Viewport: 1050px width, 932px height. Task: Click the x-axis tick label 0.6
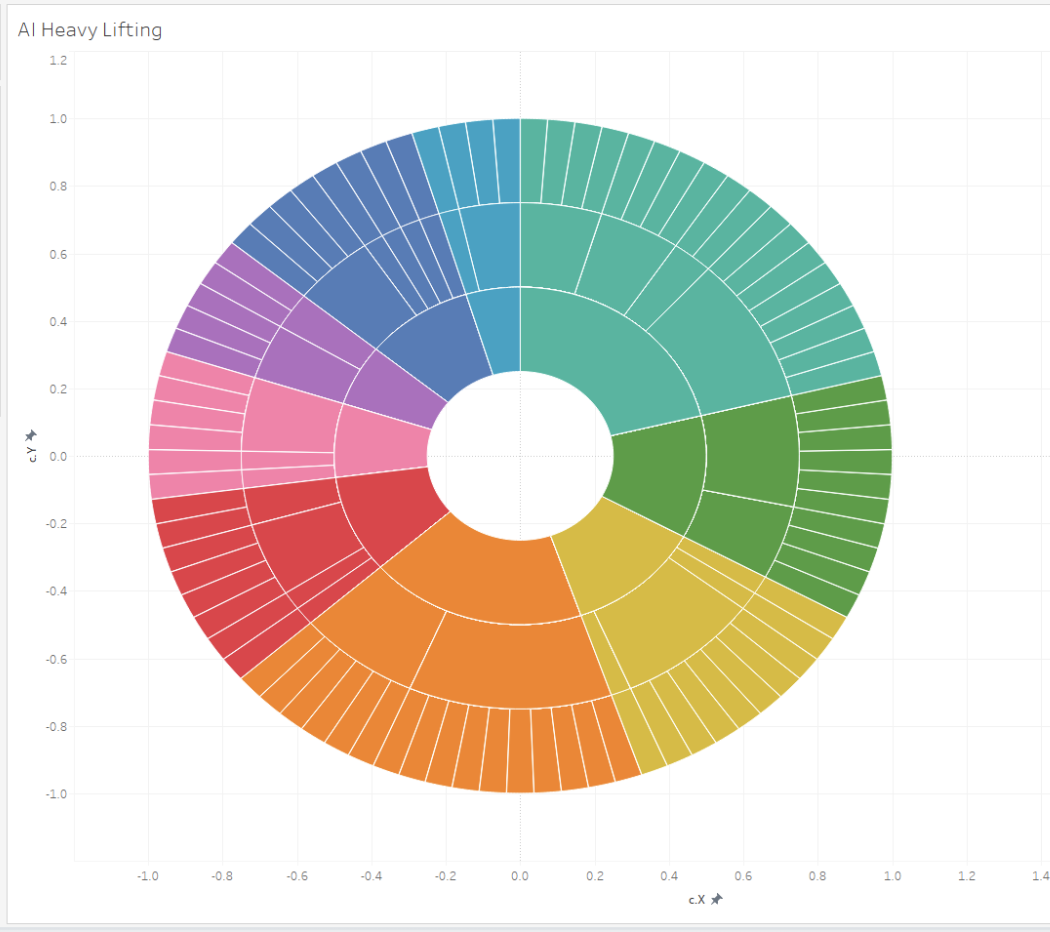(743, 876)
